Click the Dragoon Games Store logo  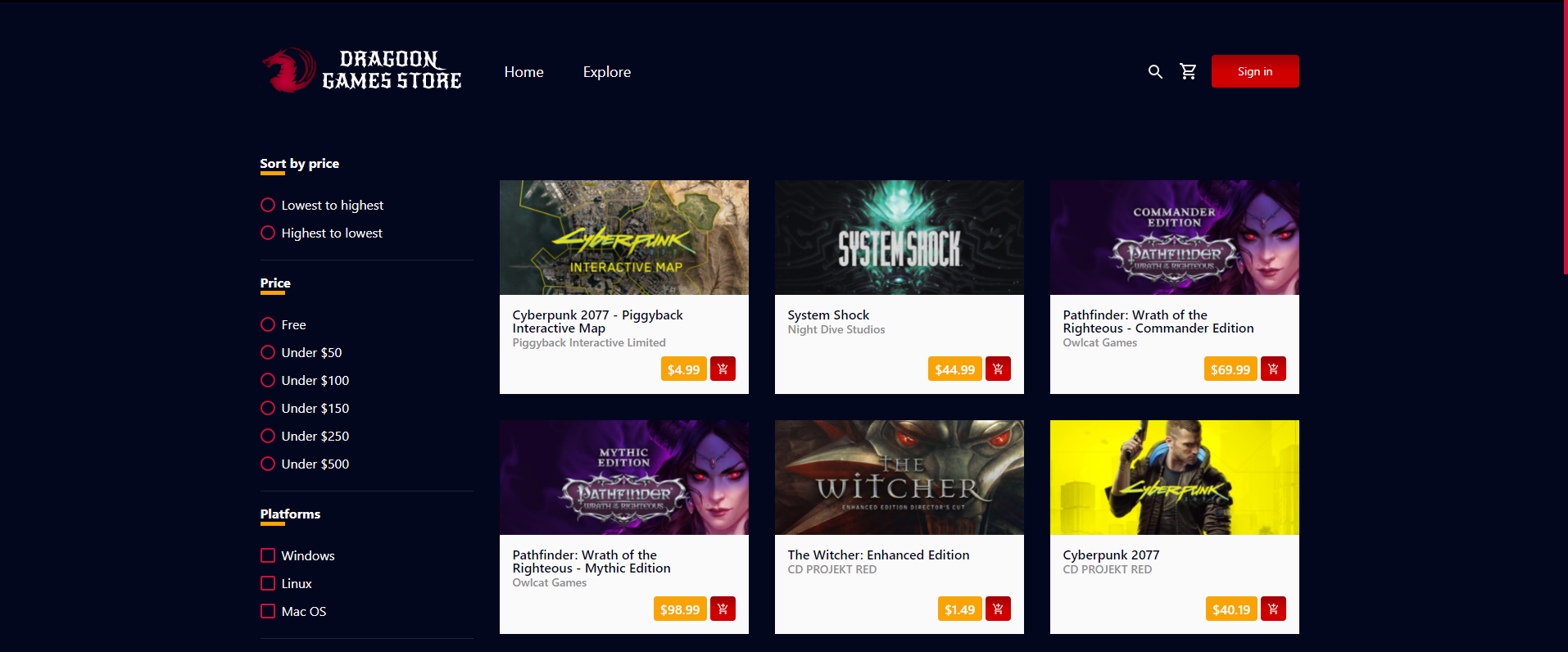tap(362, 70)
